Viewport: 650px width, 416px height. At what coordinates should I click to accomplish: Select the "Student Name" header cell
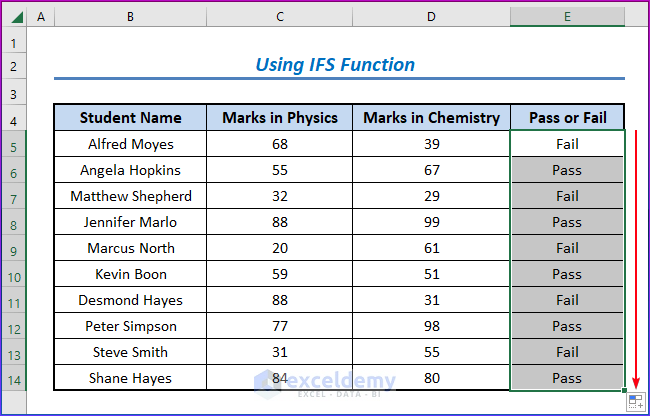130,118
